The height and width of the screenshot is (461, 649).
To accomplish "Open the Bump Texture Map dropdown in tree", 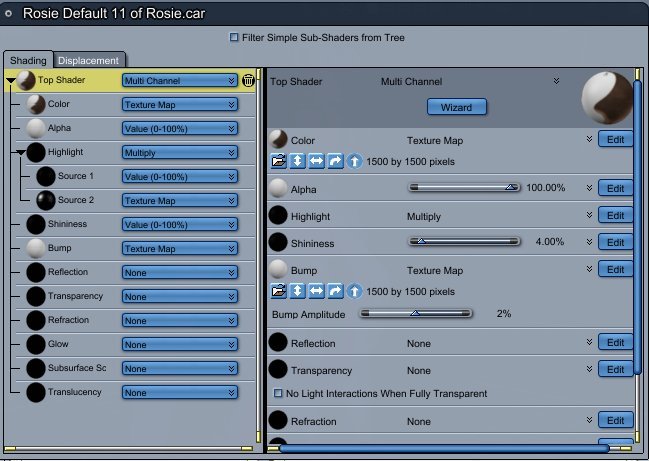I will (x=180, y=249).
